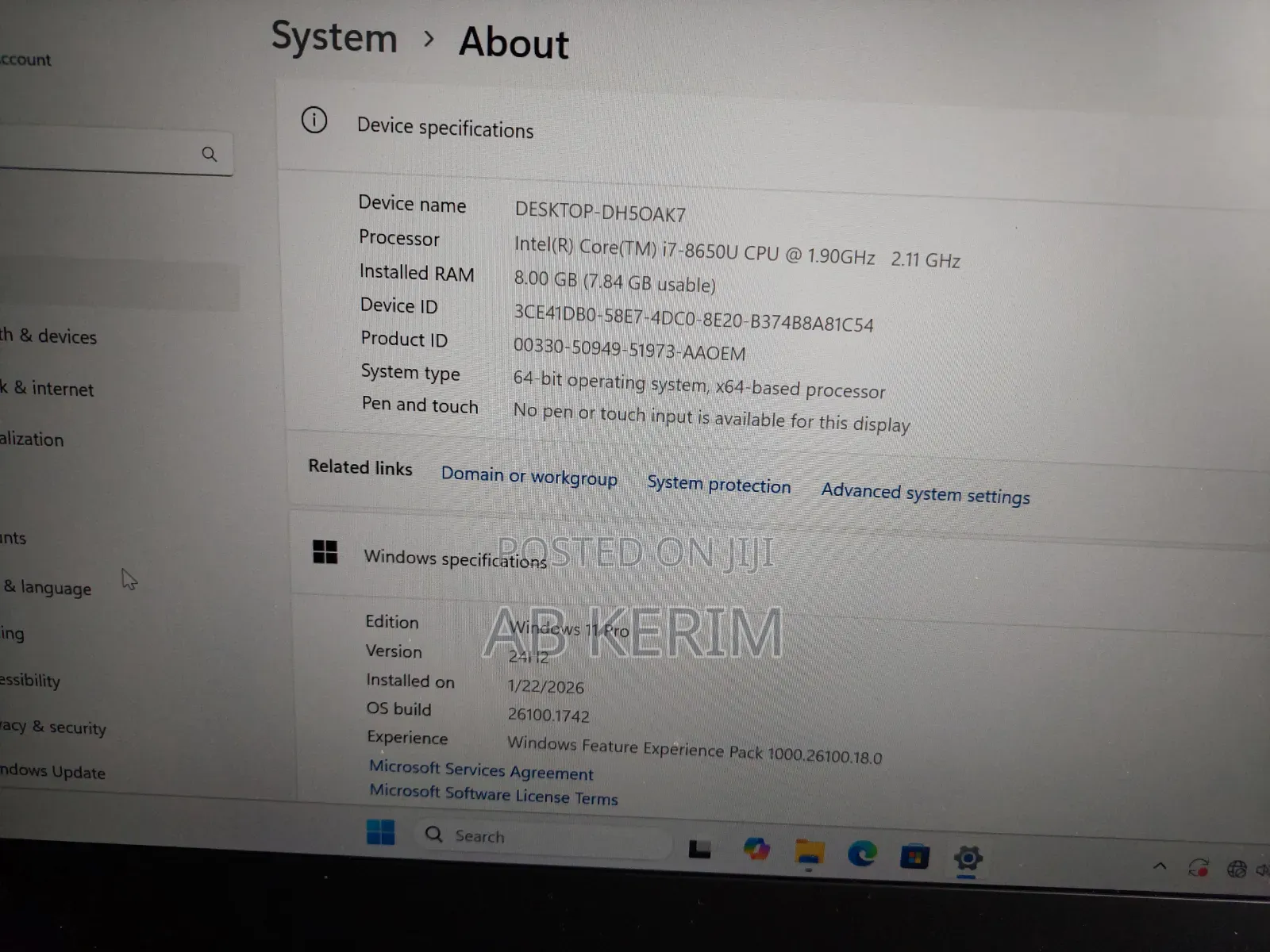This screenshot has width=1270, height=952.
Task: Click OS build value 26100.1742
Action: pos(548,715)
